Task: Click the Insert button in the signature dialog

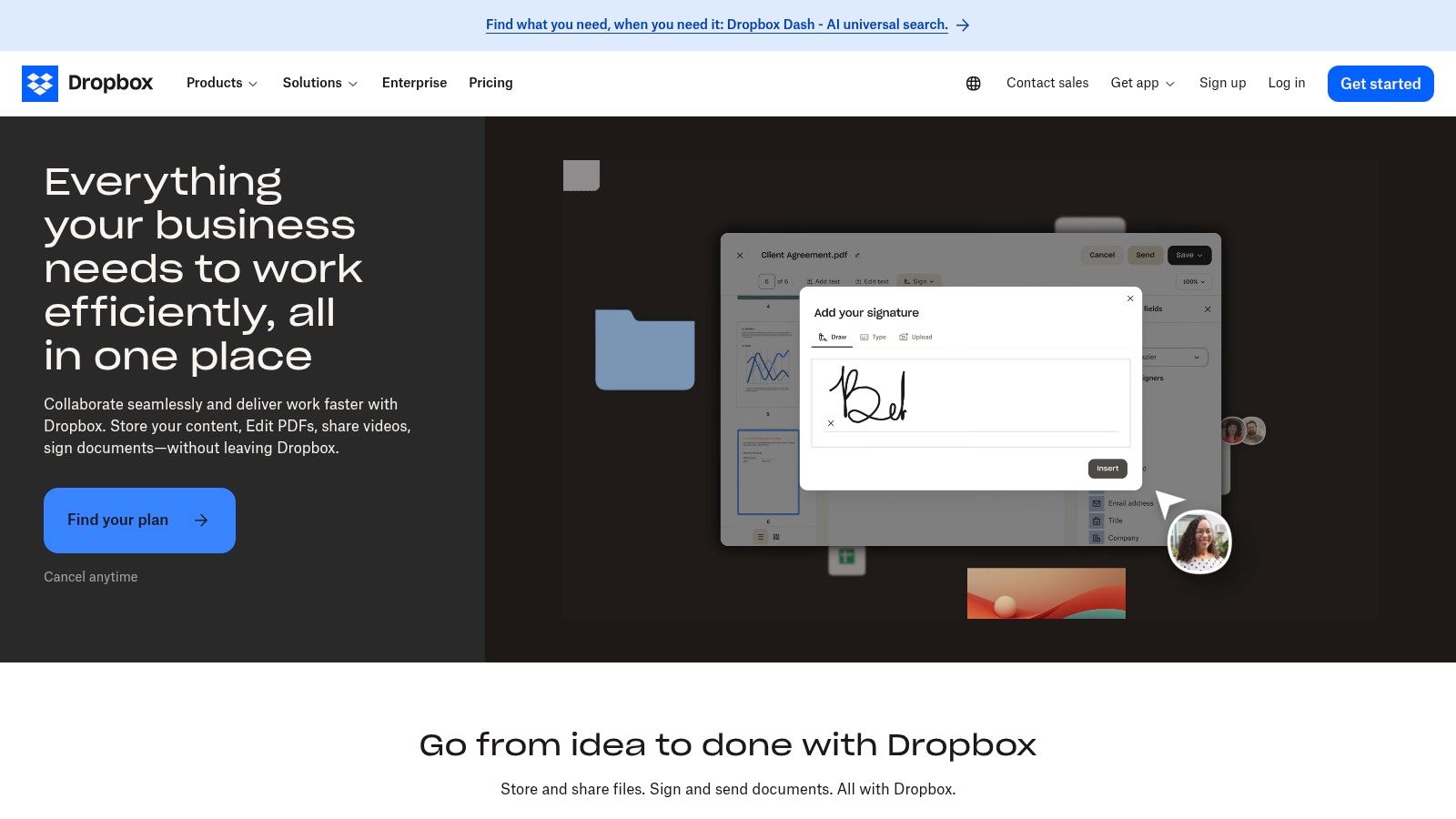Action: click(1107, 469)
